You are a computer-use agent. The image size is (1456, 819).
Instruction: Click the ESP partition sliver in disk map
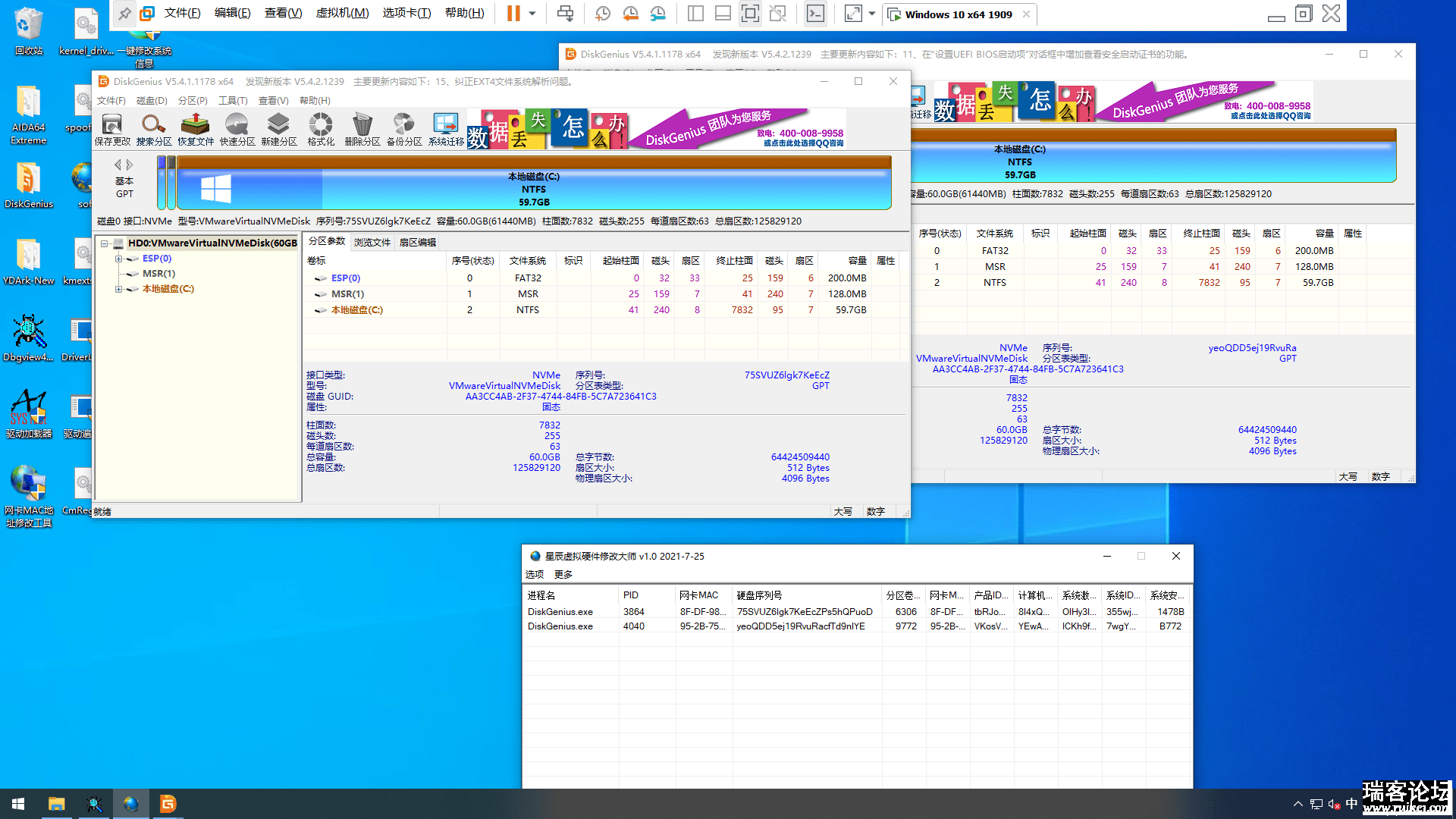point(162,183)
